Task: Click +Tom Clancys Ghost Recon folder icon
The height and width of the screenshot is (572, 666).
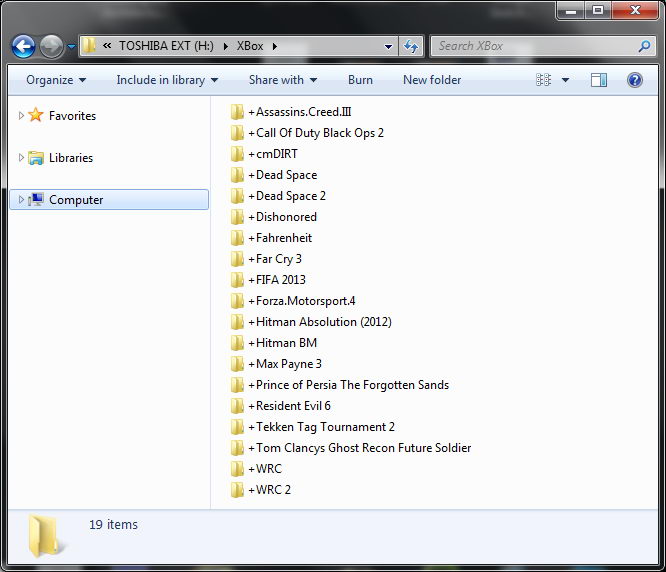Action: (x=237, y=448)
